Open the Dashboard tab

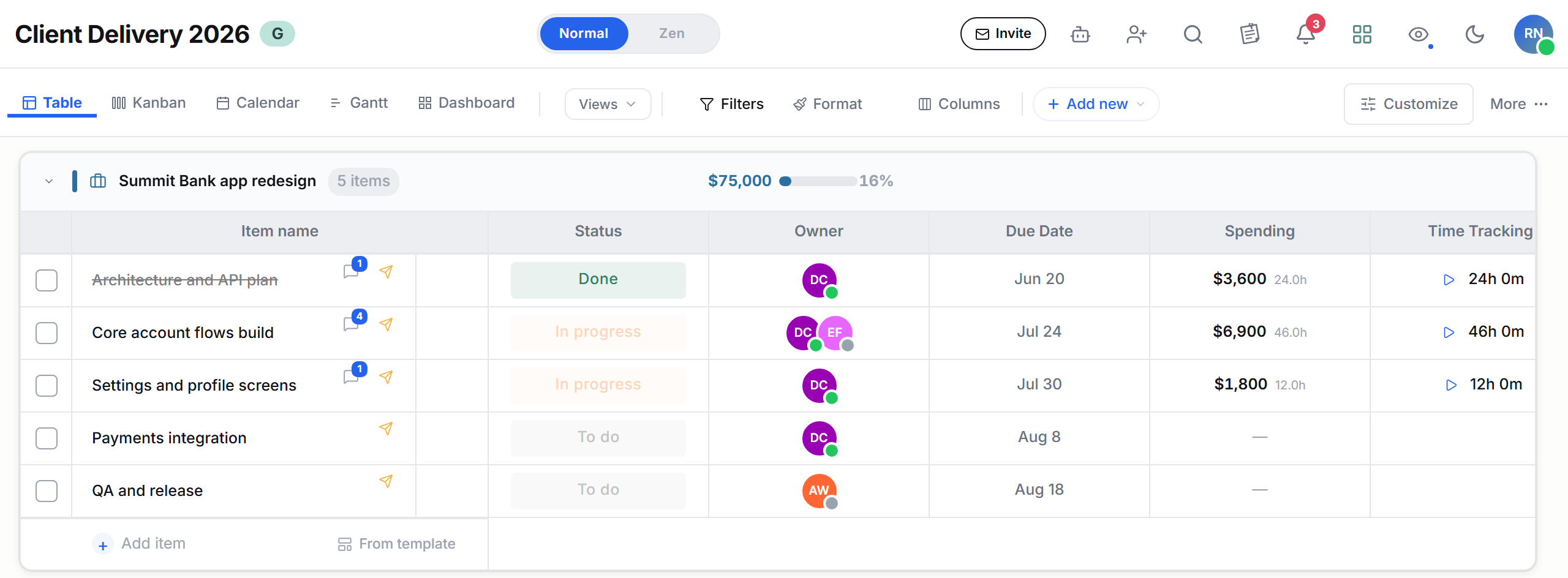pyautogui.click(x=467, y=103)
